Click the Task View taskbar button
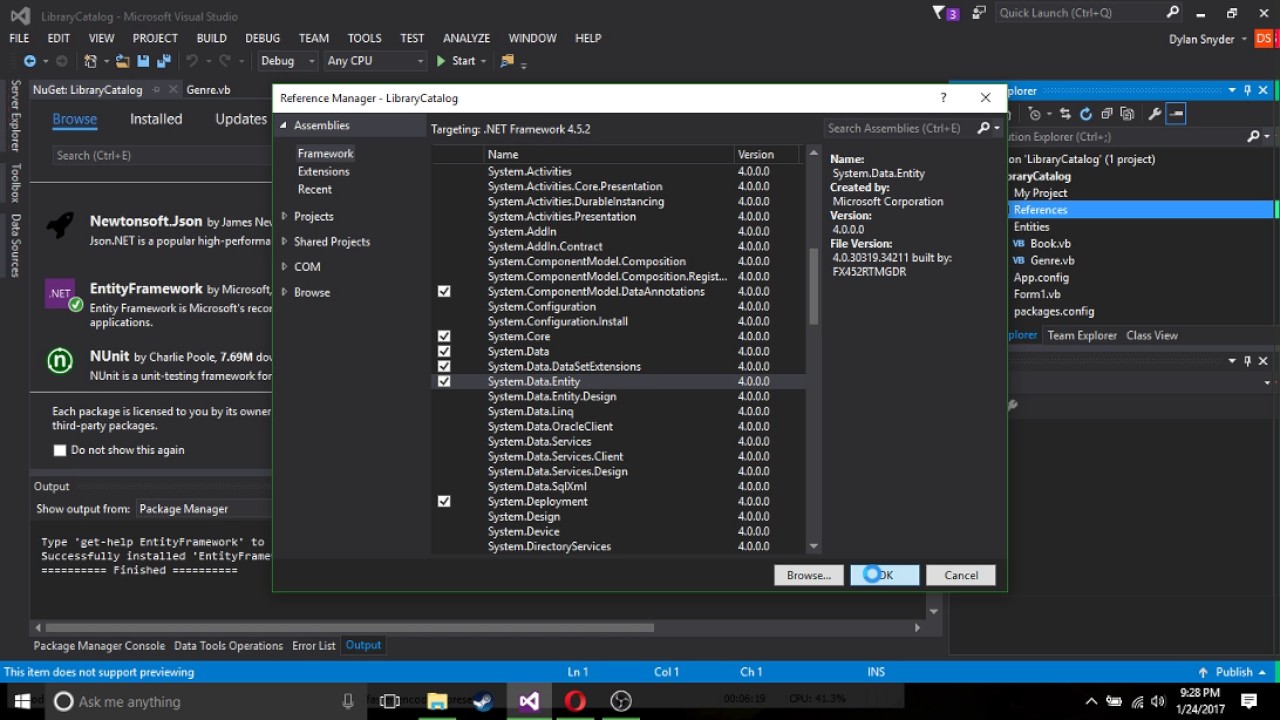Image resolution: width=1280 pixels, height=720 pixels. [391, 701]
